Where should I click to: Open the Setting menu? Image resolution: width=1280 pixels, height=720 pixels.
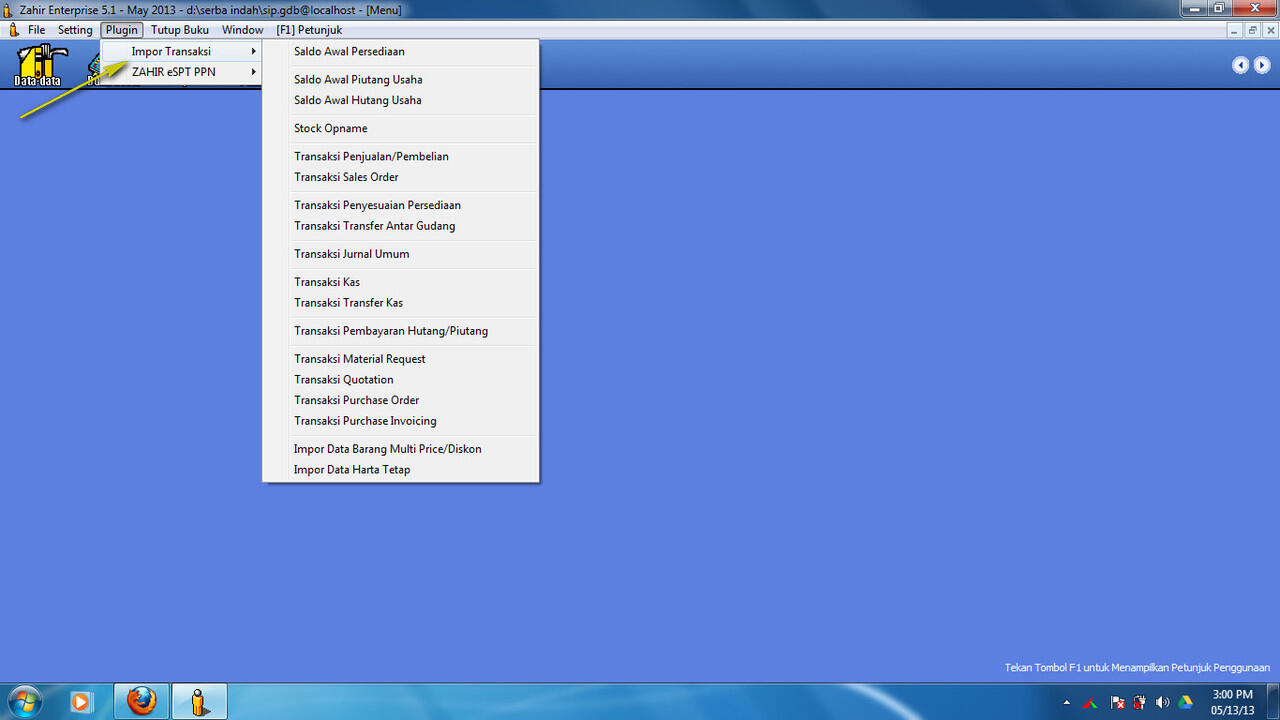click(x=75, y=30)
